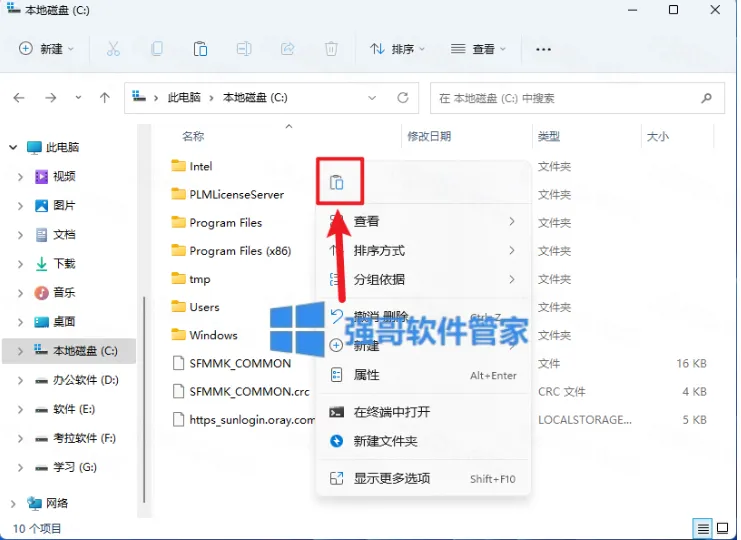This screenshot has width=741, height=540.
Task: Choose 属性 in context menu
Action: pyautogui.click(x=423, y=375)
